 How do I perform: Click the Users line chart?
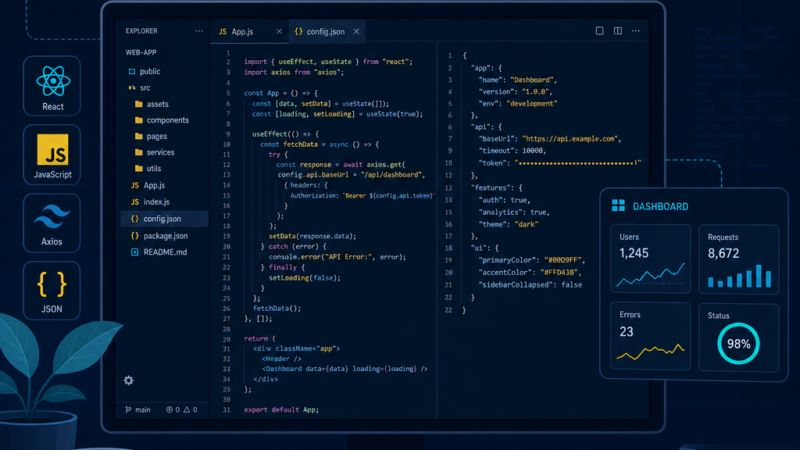tap(651, 274)
